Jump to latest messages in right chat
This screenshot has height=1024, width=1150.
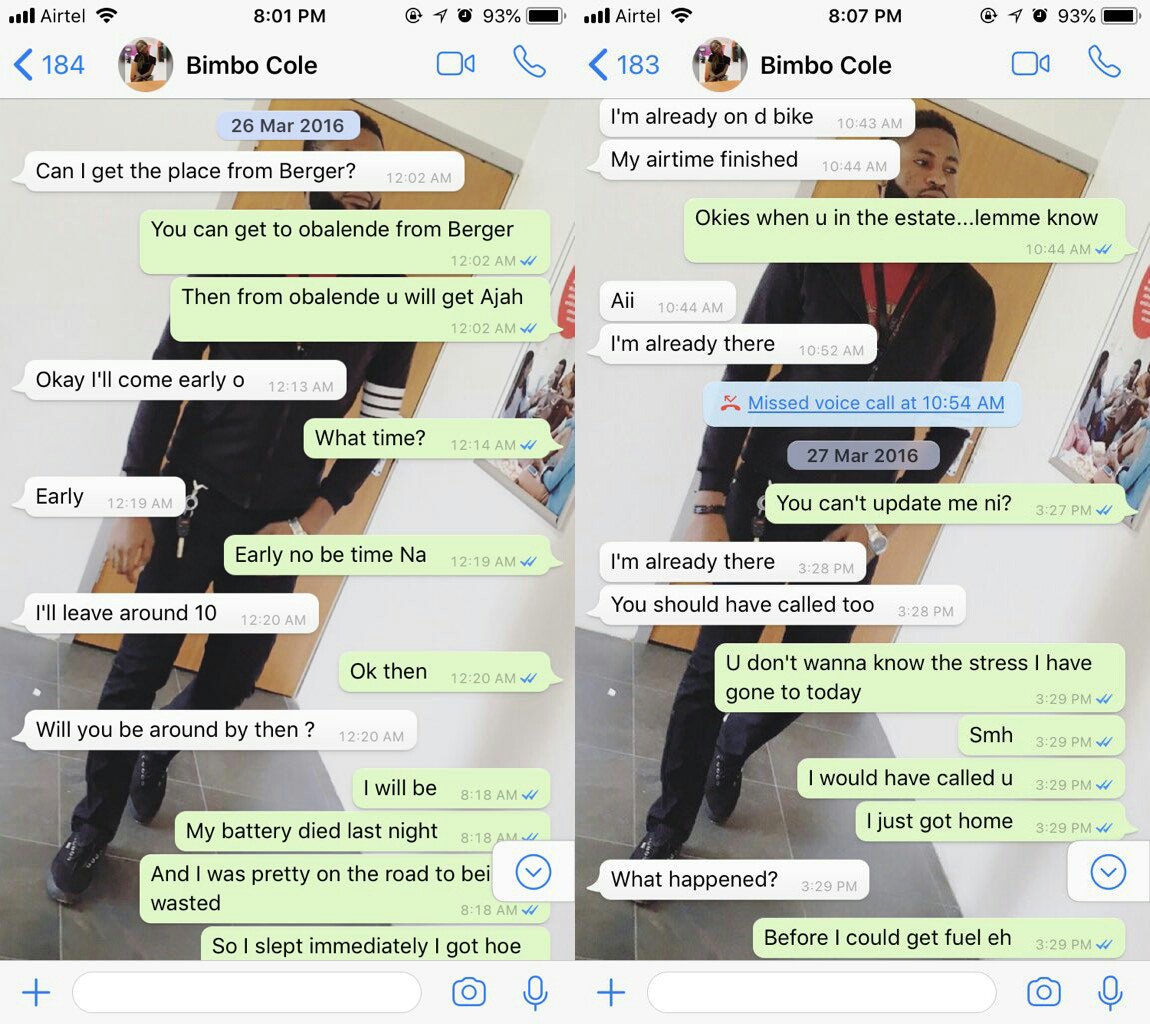point(1108,872)
